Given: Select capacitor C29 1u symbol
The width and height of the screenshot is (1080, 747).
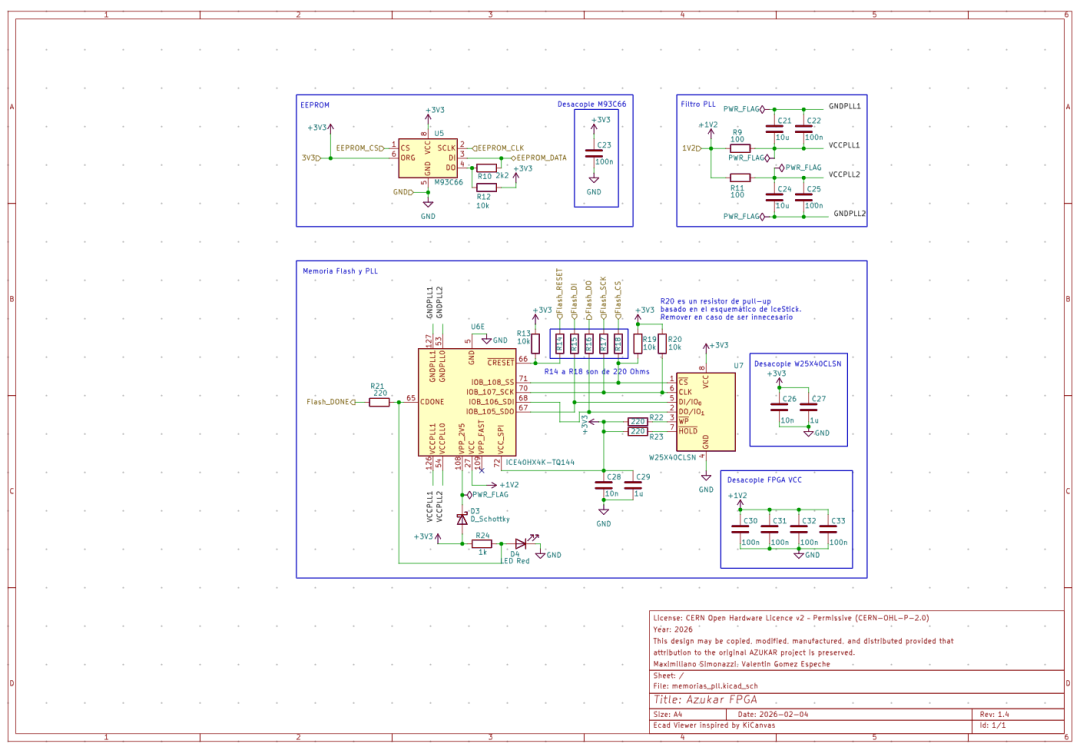Looking at the screenshot, I should [633, 485].
